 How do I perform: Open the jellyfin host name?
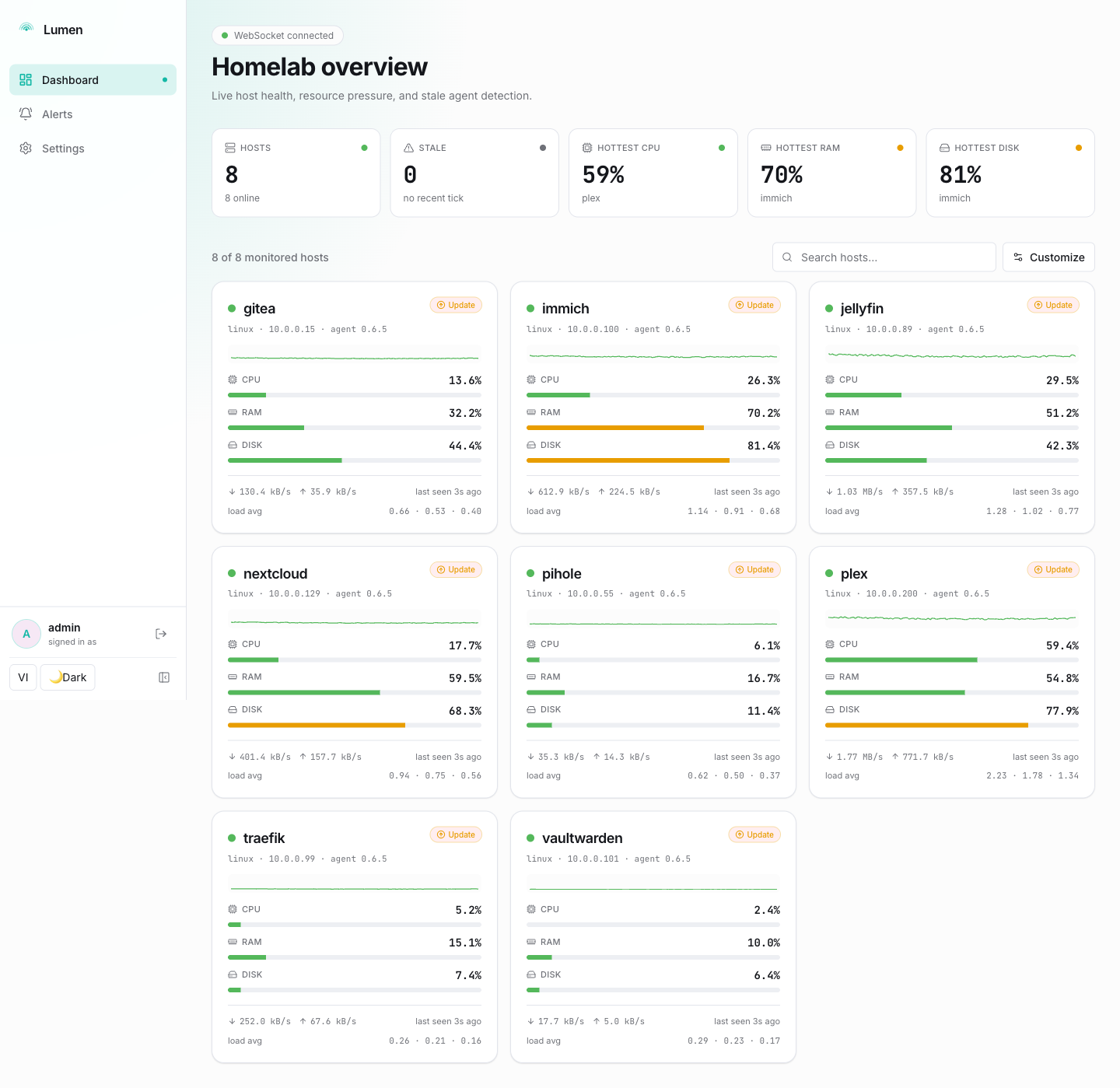862,309
